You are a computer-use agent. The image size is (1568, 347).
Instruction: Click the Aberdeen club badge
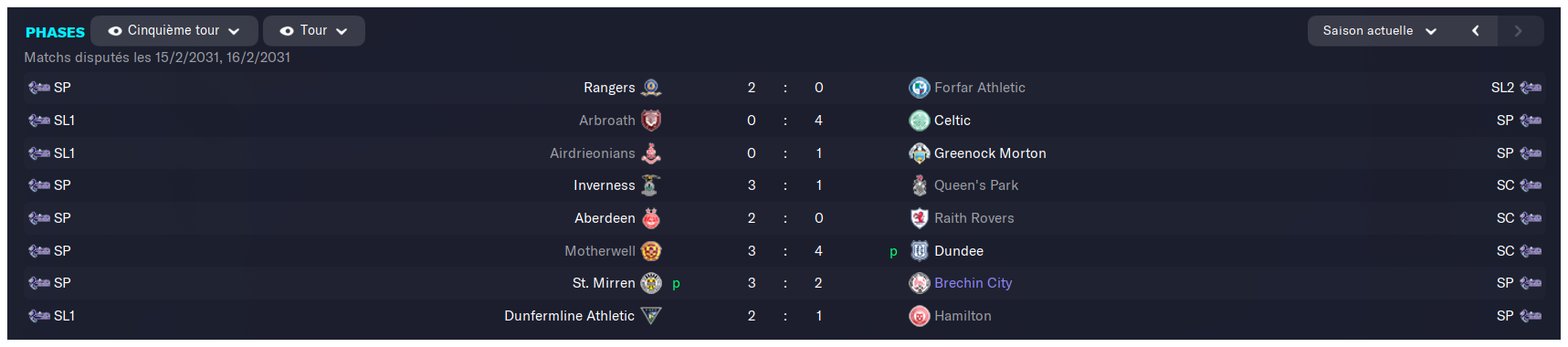[x=651, y=218]
